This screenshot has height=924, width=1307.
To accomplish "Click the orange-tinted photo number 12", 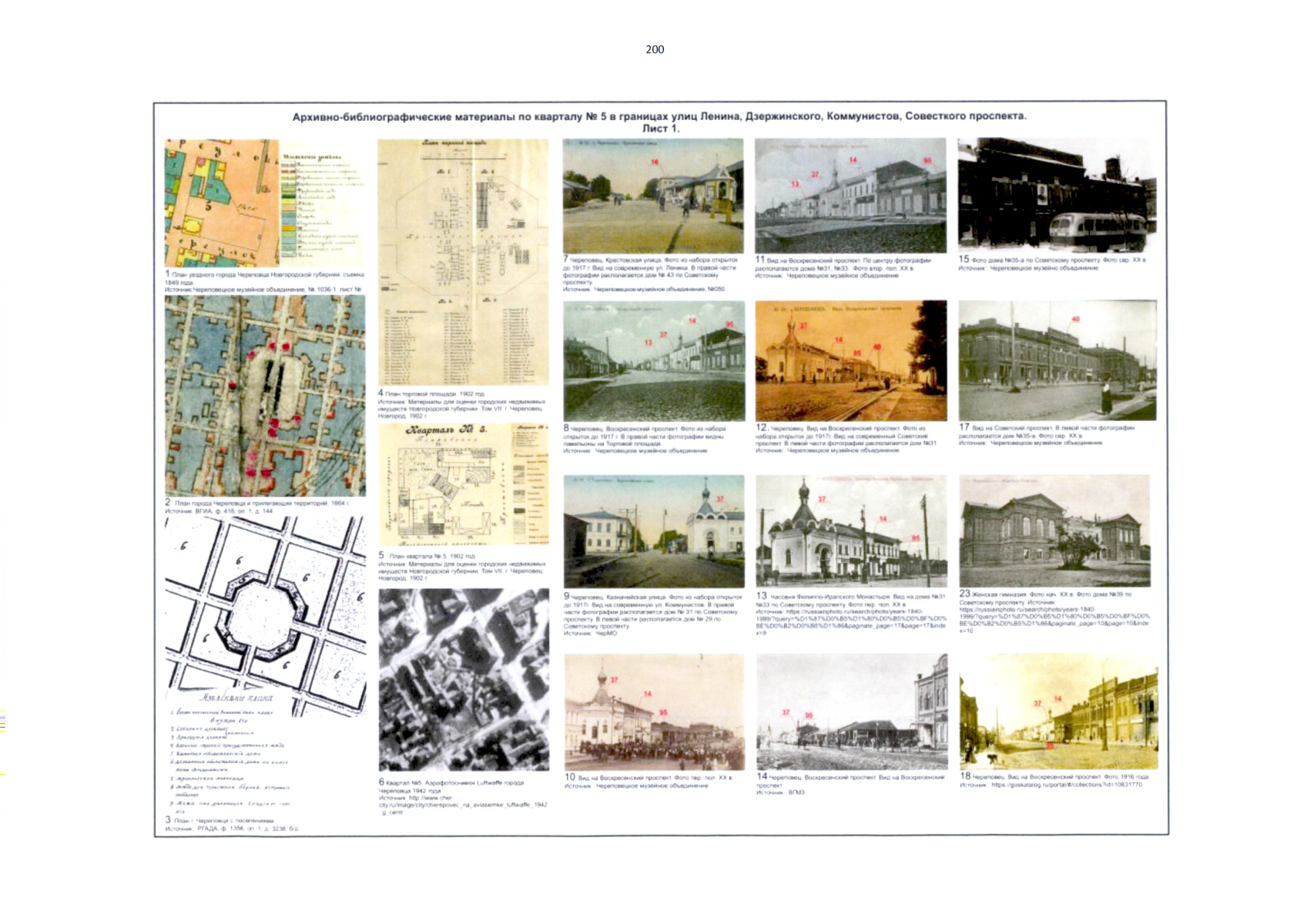I will click(x=850, y=360).
